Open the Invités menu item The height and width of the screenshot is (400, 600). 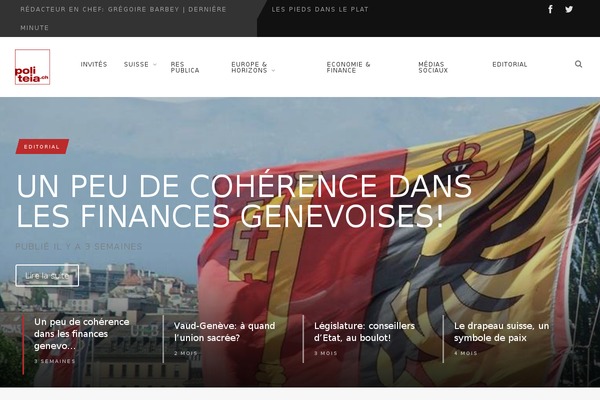tap(94, 64)
